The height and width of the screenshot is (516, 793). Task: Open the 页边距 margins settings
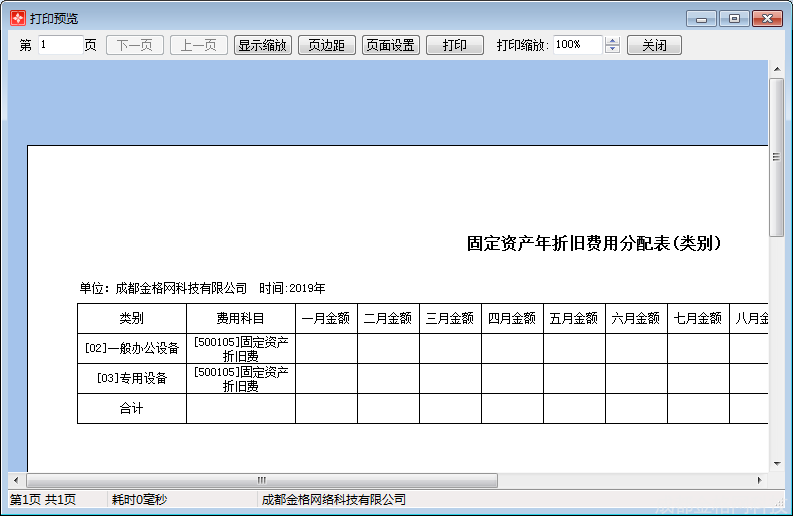pos(326,45)
